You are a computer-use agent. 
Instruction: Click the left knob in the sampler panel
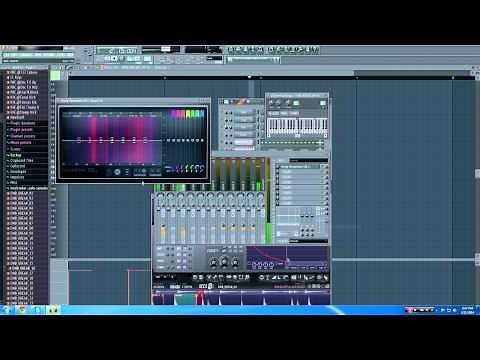(x=214, y=263)
